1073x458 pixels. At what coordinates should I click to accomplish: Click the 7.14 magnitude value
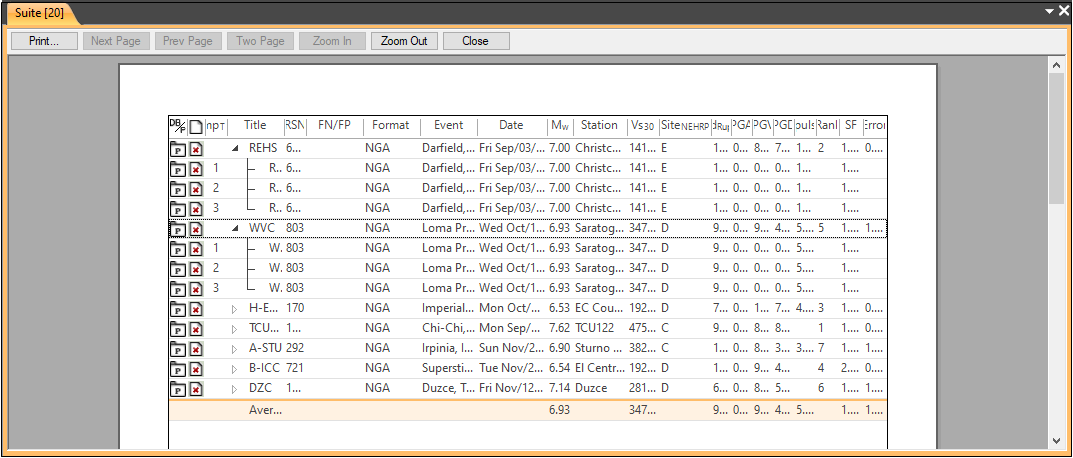coord(559,388)
